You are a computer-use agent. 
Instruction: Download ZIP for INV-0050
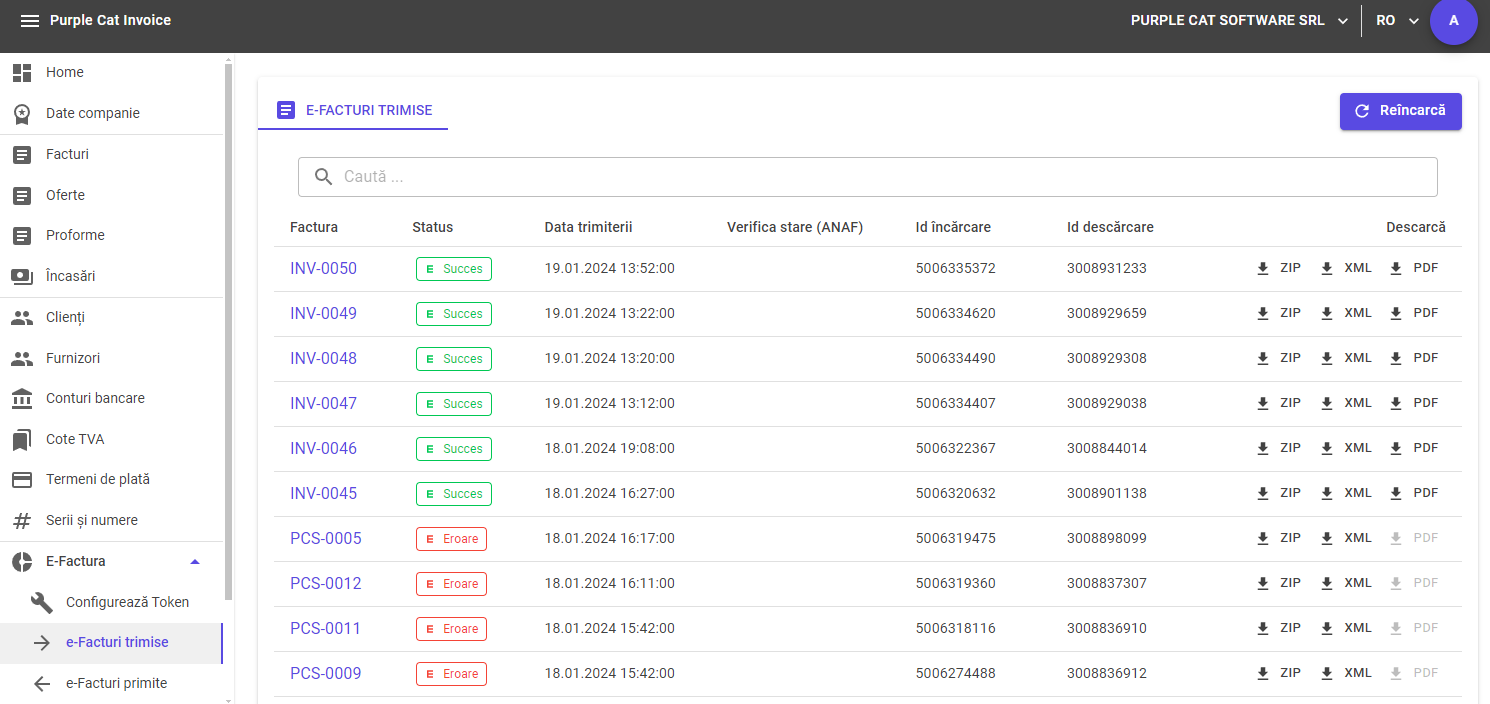[x=1278, y=268]
